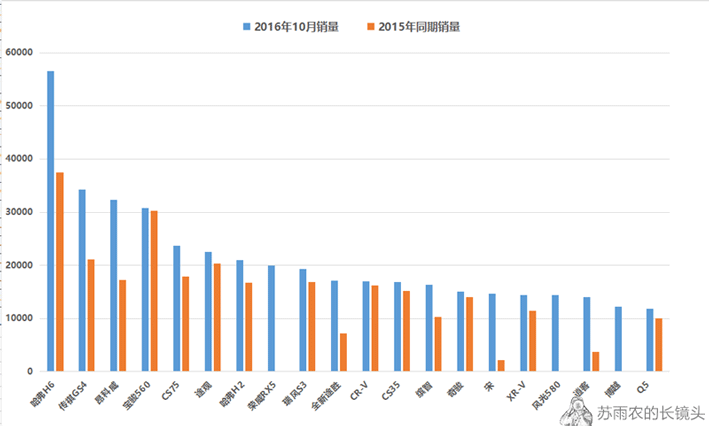Click the blue 2016 bar for 荣威RX5
Viewport: 709px width, 426px height.
271,318
